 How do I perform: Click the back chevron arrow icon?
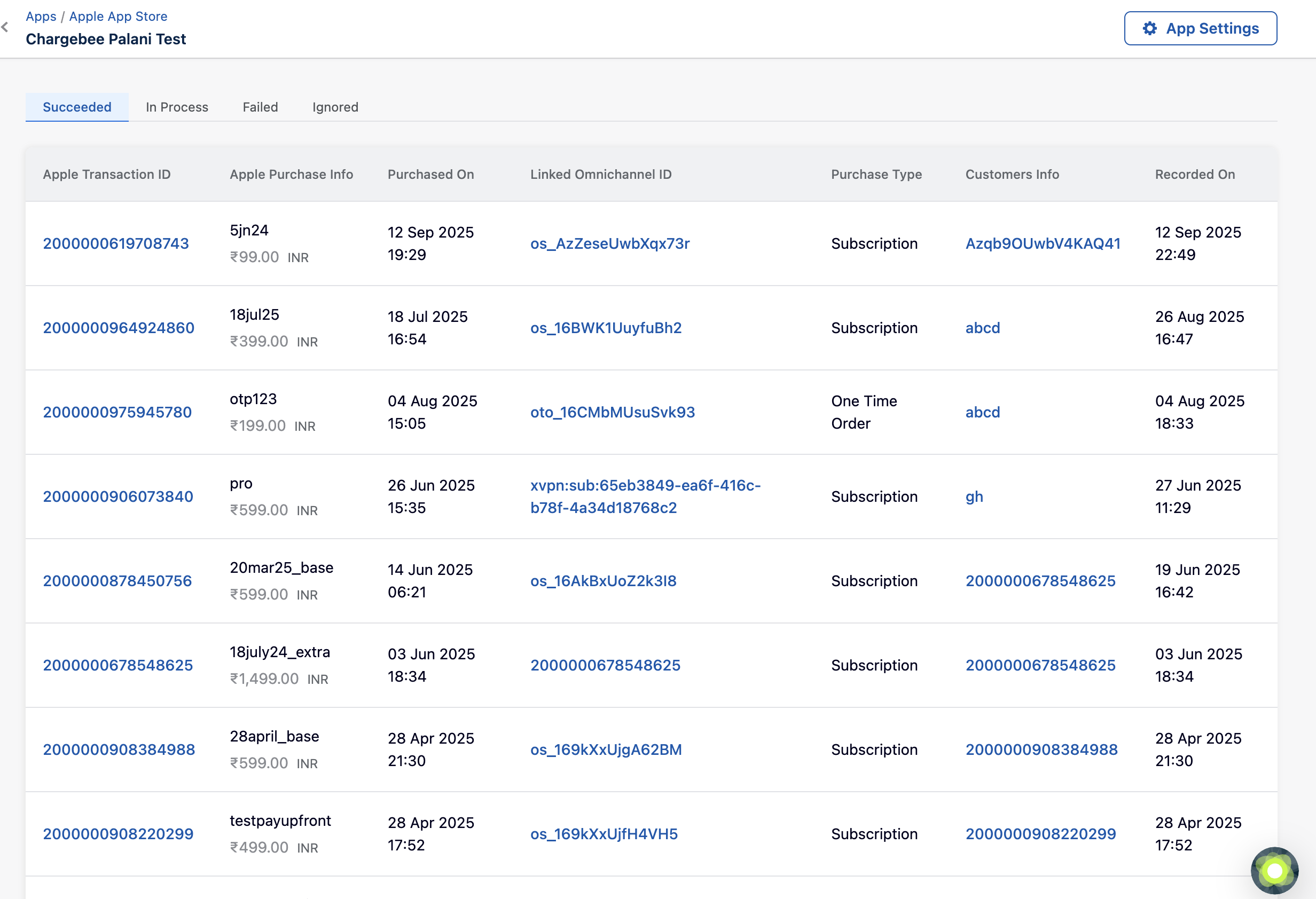pyautogui.click(x=5, y=27)
